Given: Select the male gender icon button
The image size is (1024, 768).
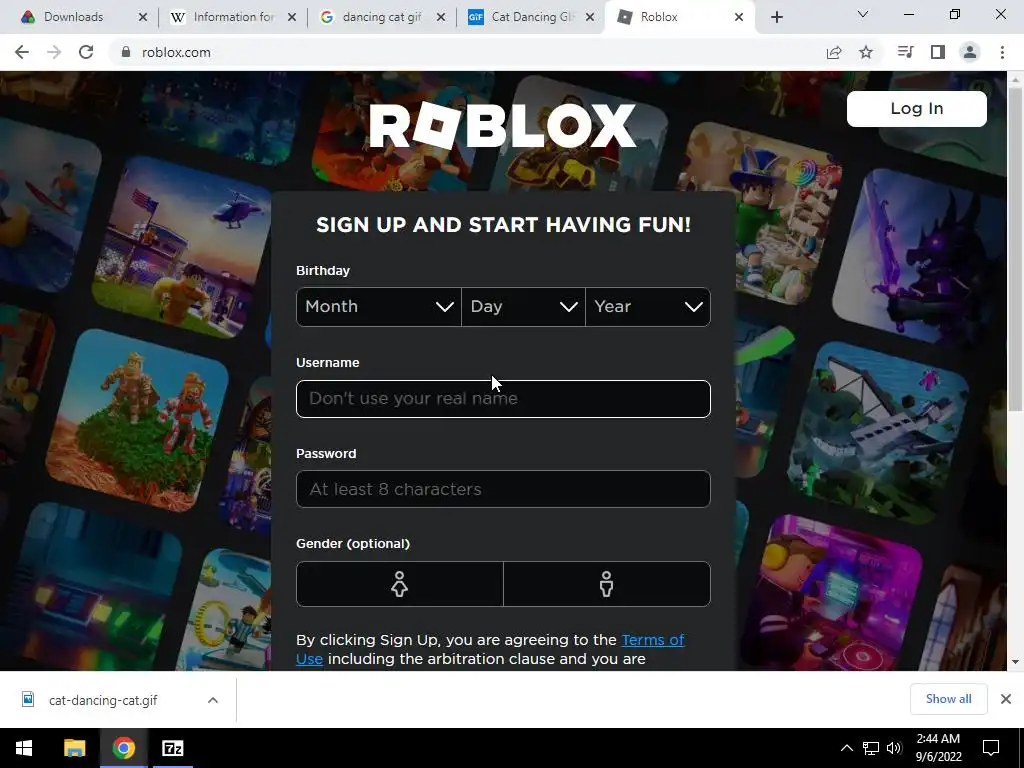Looking at the screenshot, I should 607,584.
